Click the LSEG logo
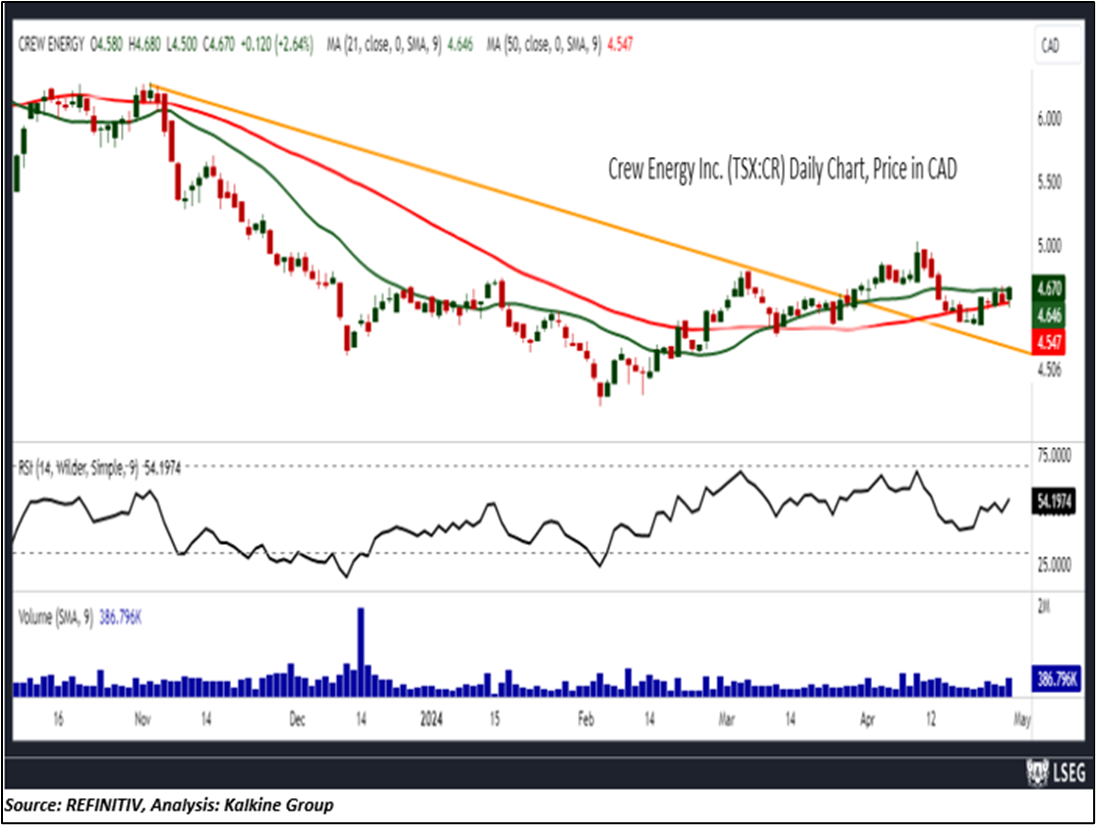The image size is (1096, 825). click(1055, 772)
